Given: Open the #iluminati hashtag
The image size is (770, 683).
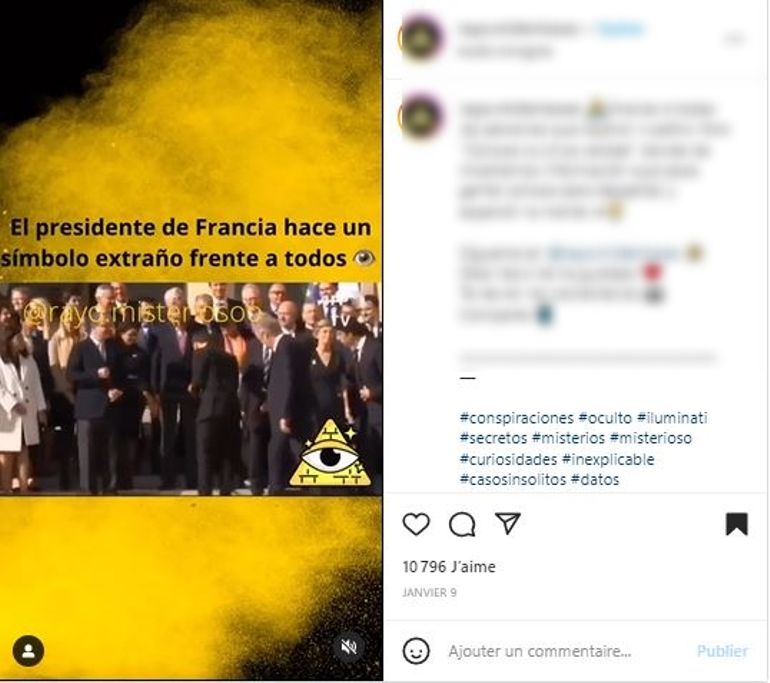Looking at the screenshot, I should [x=672, y=418].
